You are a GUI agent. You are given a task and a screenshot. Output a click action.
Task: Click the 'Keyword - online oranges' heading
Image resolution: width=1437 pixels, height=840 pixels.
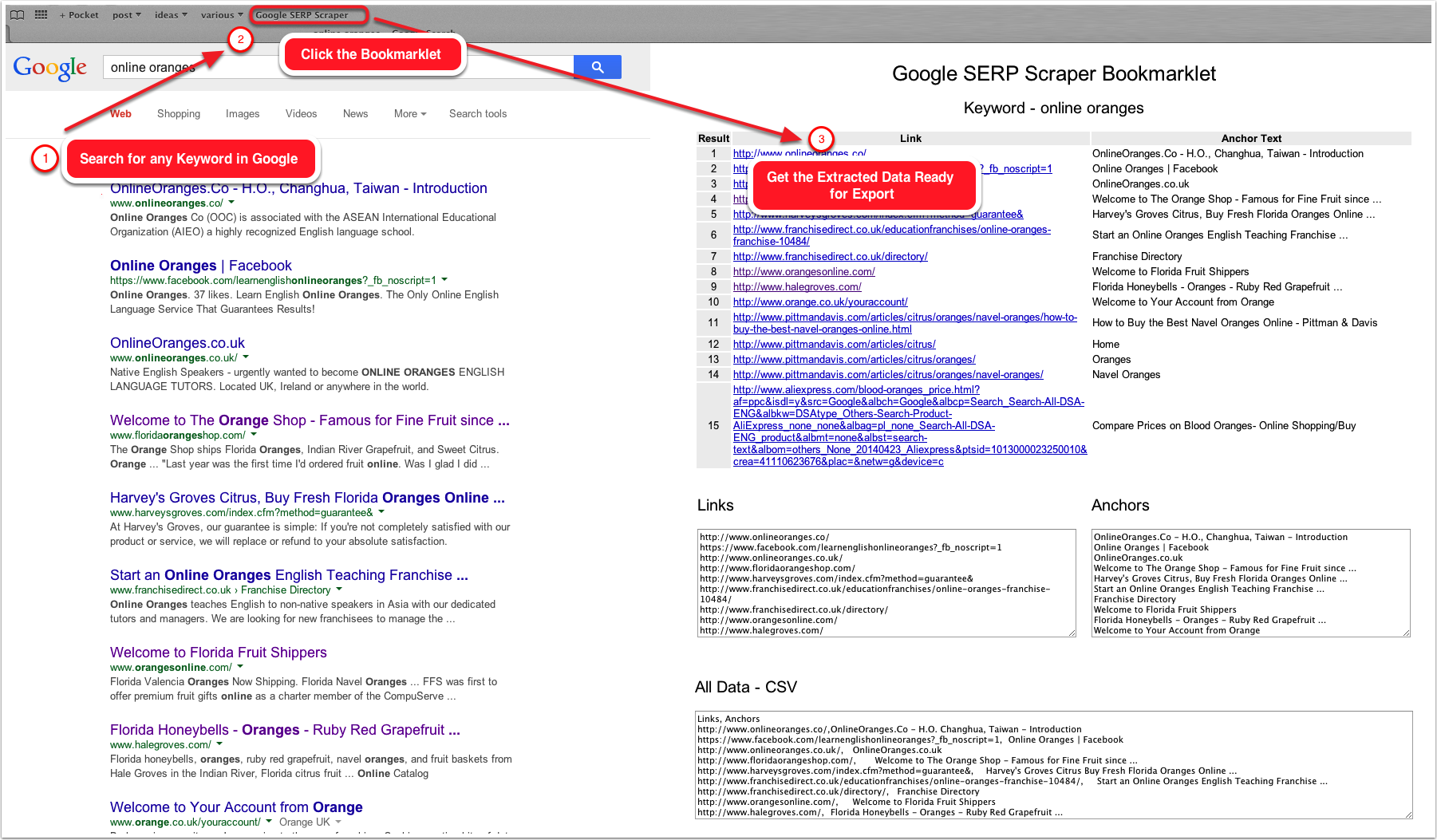coord(1053,108)
